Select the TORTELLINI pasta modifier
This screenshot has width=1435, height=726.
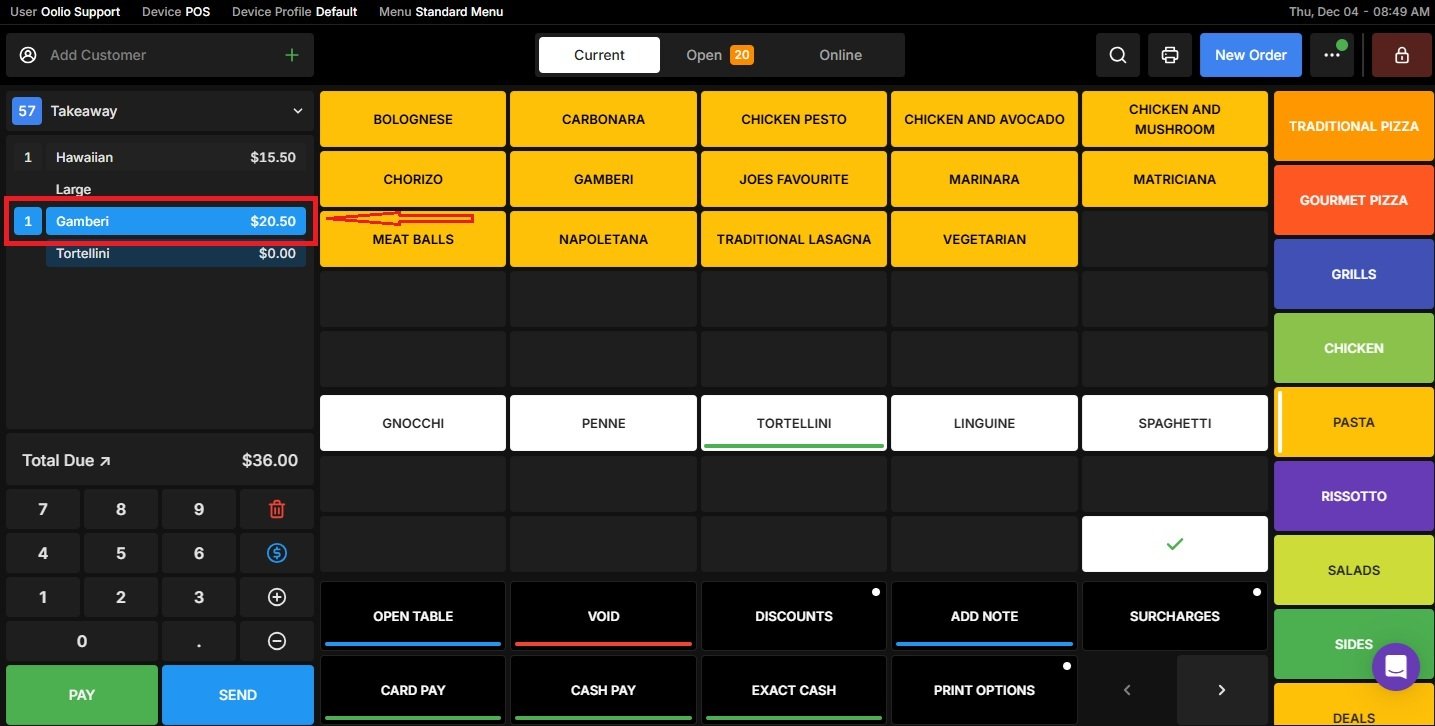793,422
